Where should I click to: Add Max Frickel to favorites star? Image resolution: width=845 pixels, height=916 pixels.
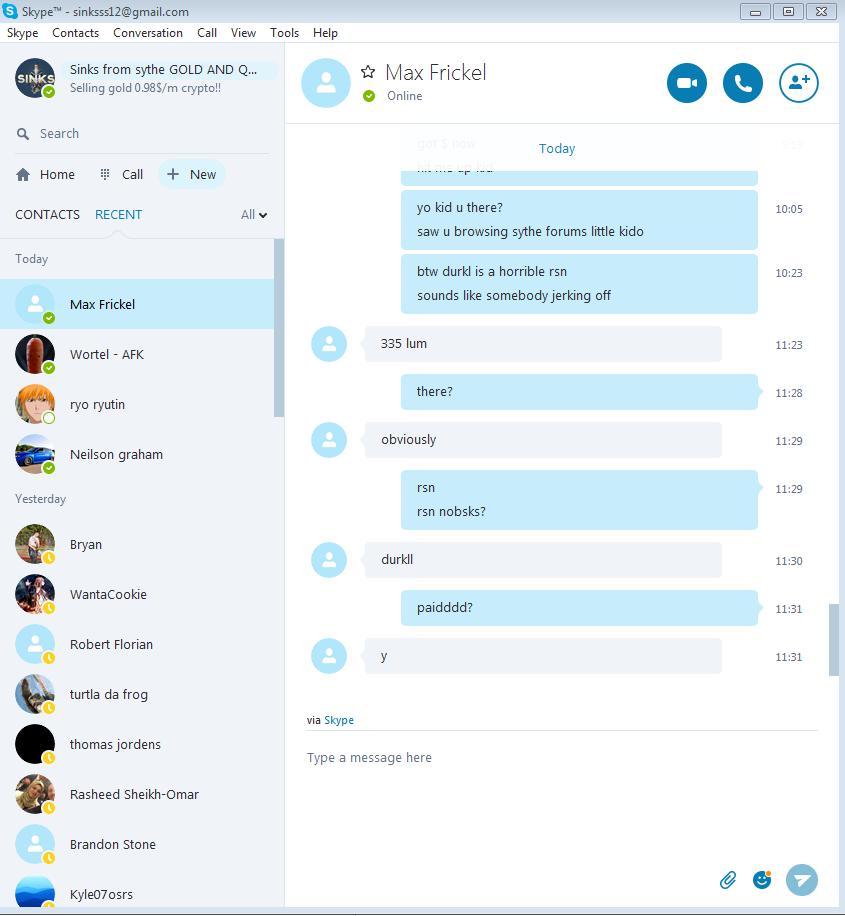[368, 72]
